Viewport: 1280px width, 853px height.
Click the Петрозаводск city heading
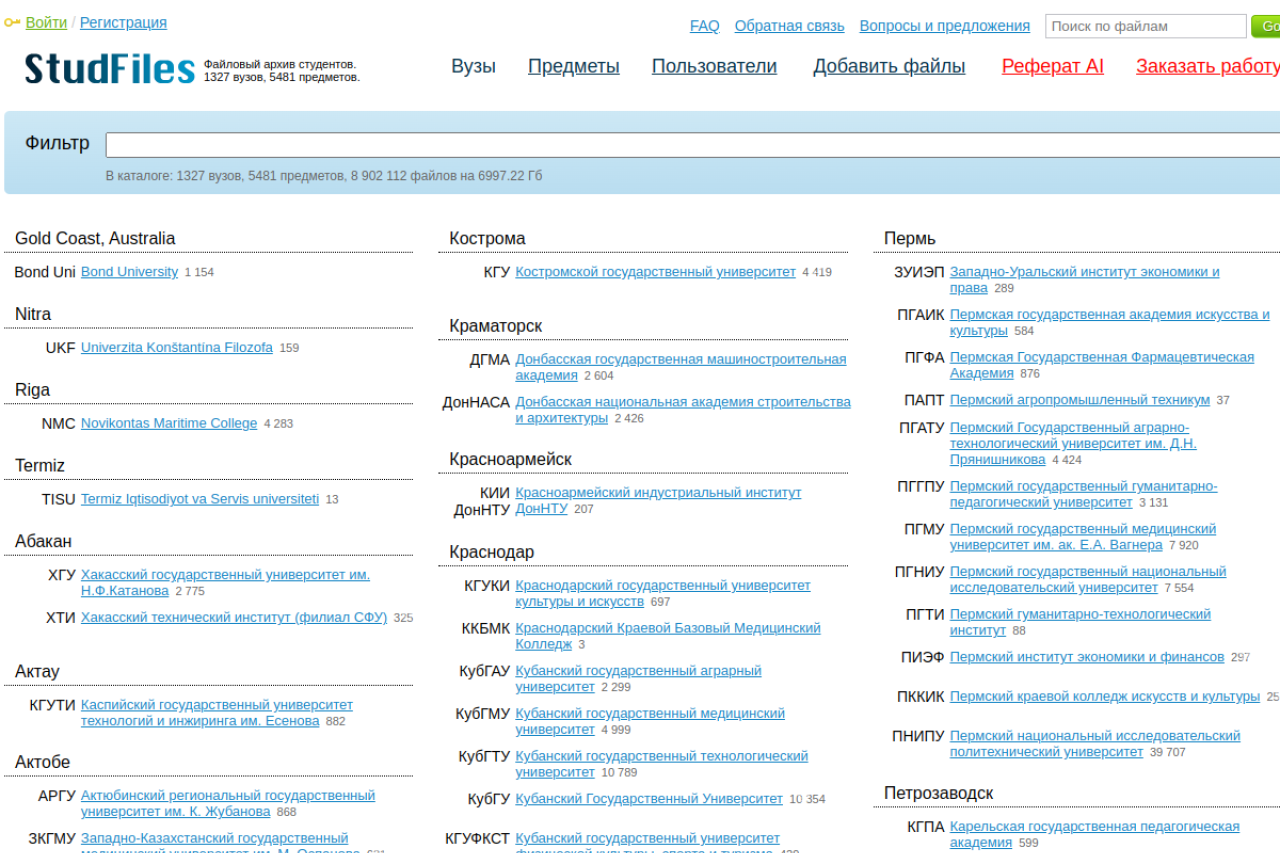(x=939, y=793)
